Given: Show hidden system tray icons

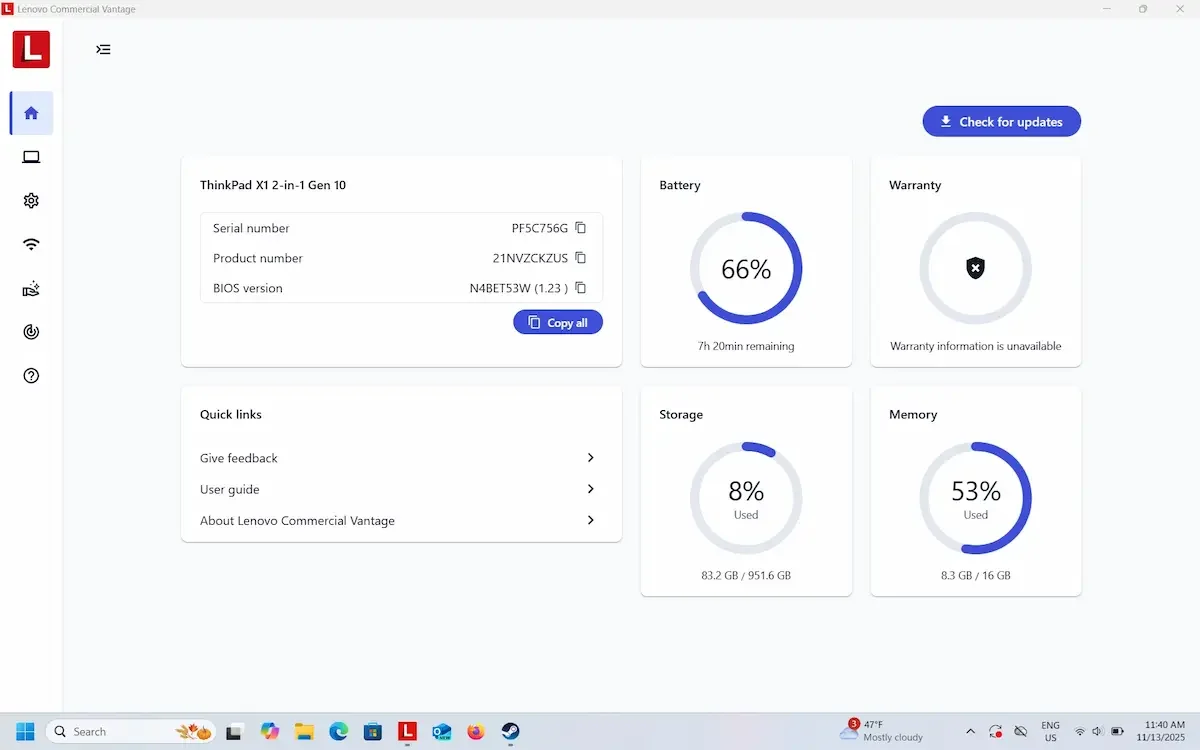Looking at the screenshot, I should 970,731.
